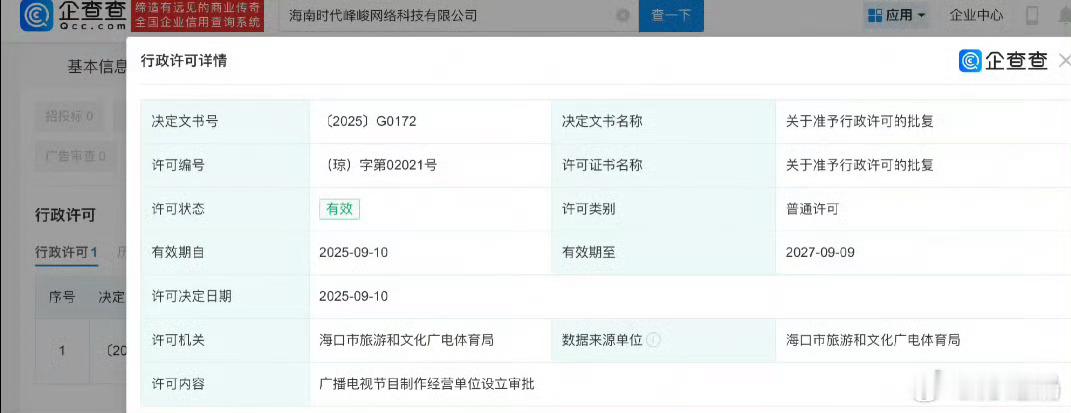Click the 企查查 logo in dialog header
The image size is (1071, 413).
pos(1003,61)
